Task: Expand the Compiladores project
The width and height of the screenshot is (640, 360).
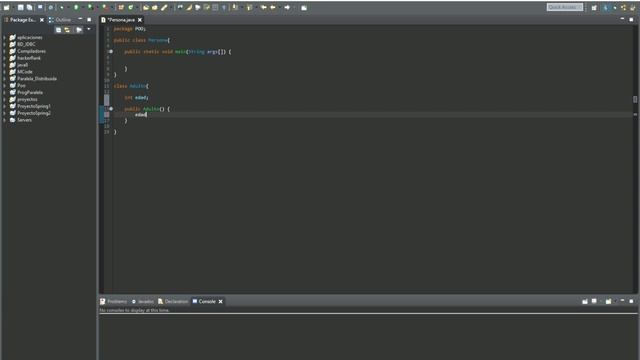Action: tap(4, 51)
